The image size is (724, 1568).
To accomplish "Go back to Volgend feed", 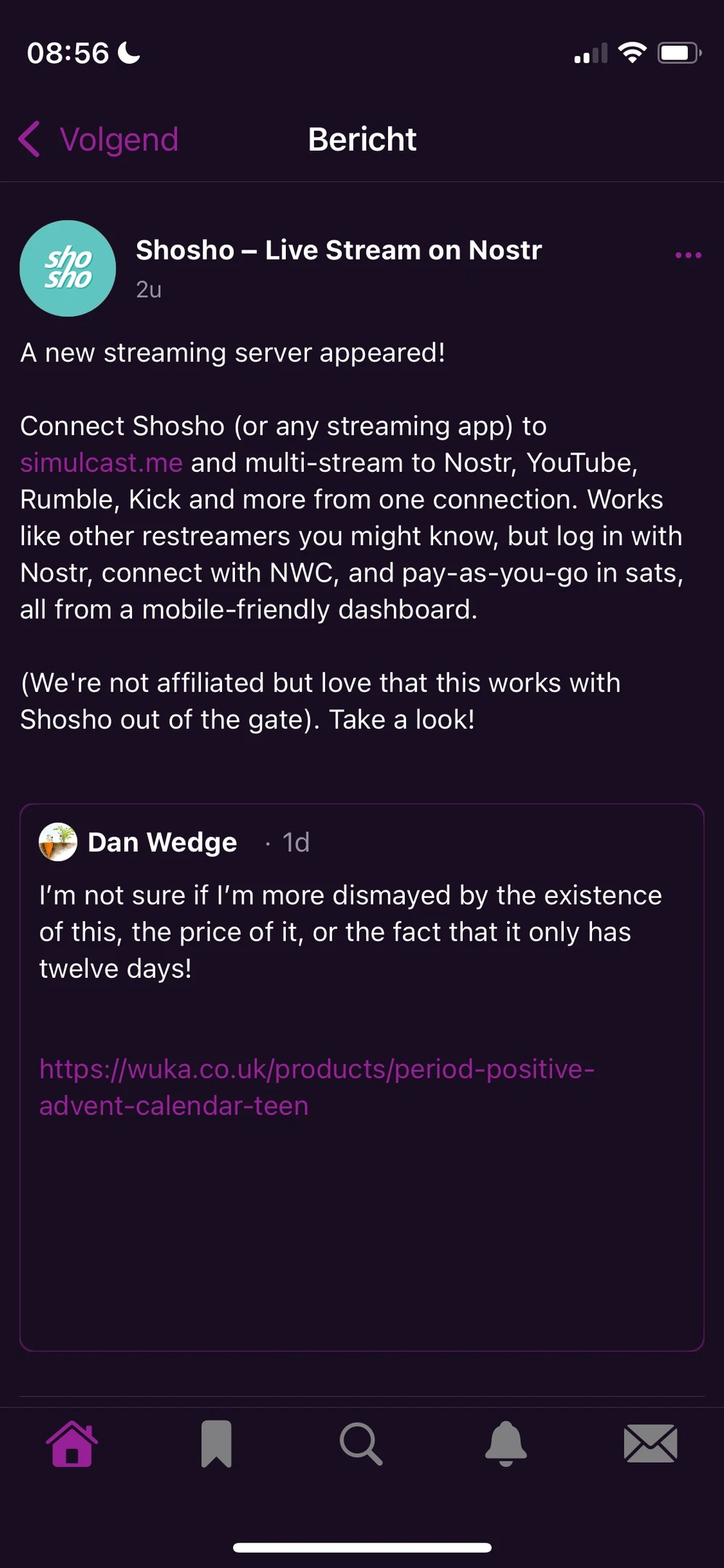I will pyautogui.click(x=119, y=139).
